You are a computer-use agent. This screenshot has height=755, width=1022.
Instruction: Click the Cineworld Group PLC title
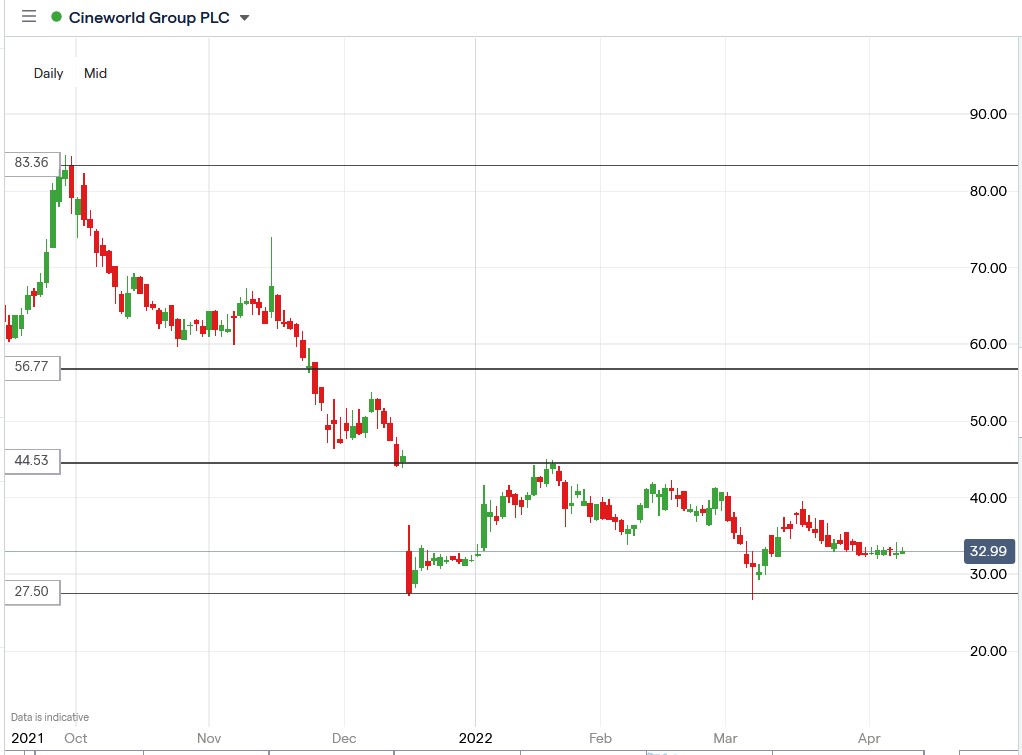click(x=148, y=17)
